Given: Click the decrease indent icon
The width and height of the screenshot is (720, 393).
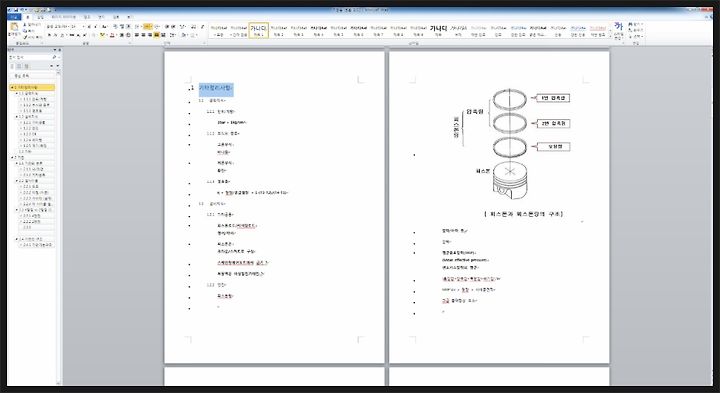Looking at the screenshot, I should tap(167, 27).
